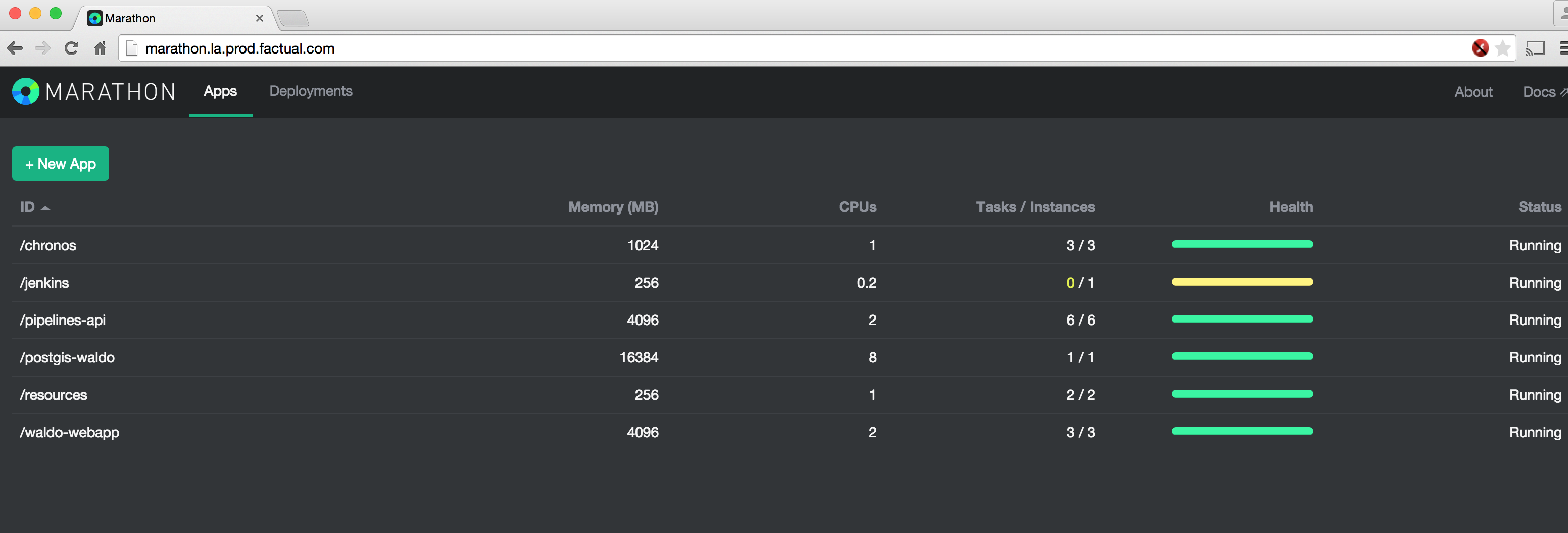This screenshot has height=533, width=1568.
Task: Click the MARATHON wordmark text
Action: pos(111,92)
